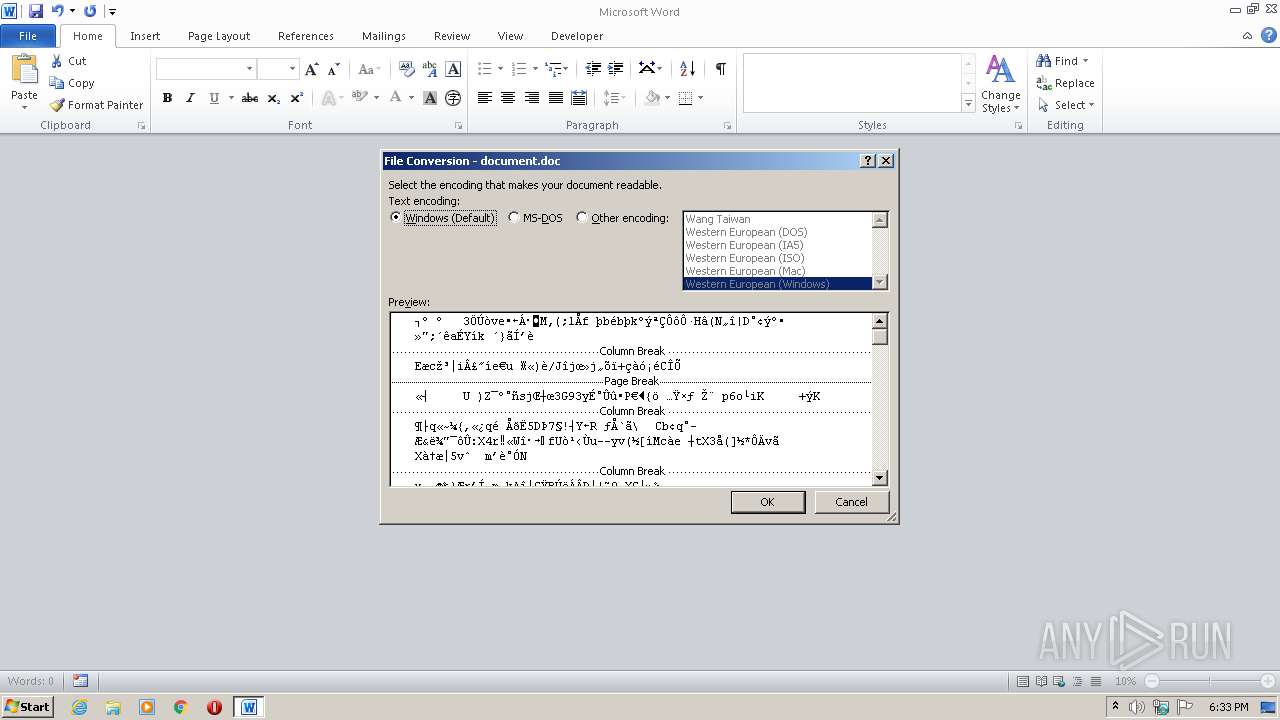This screenshot has height=720, width=1280.
Task: Show paragraph marks with pilcrow icon
Action: pos(720,69)
